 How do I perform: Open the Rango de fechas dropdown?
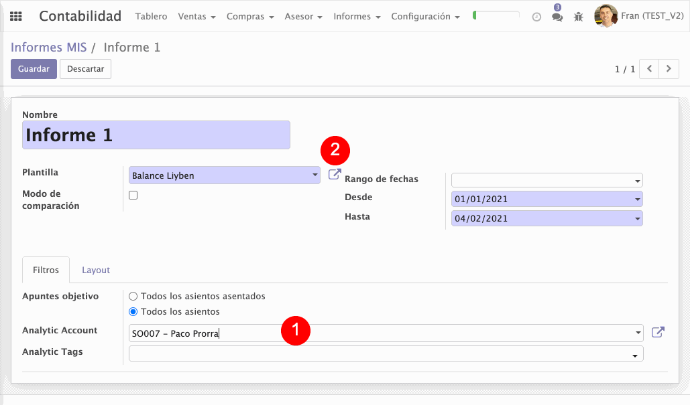click(546, 180)
